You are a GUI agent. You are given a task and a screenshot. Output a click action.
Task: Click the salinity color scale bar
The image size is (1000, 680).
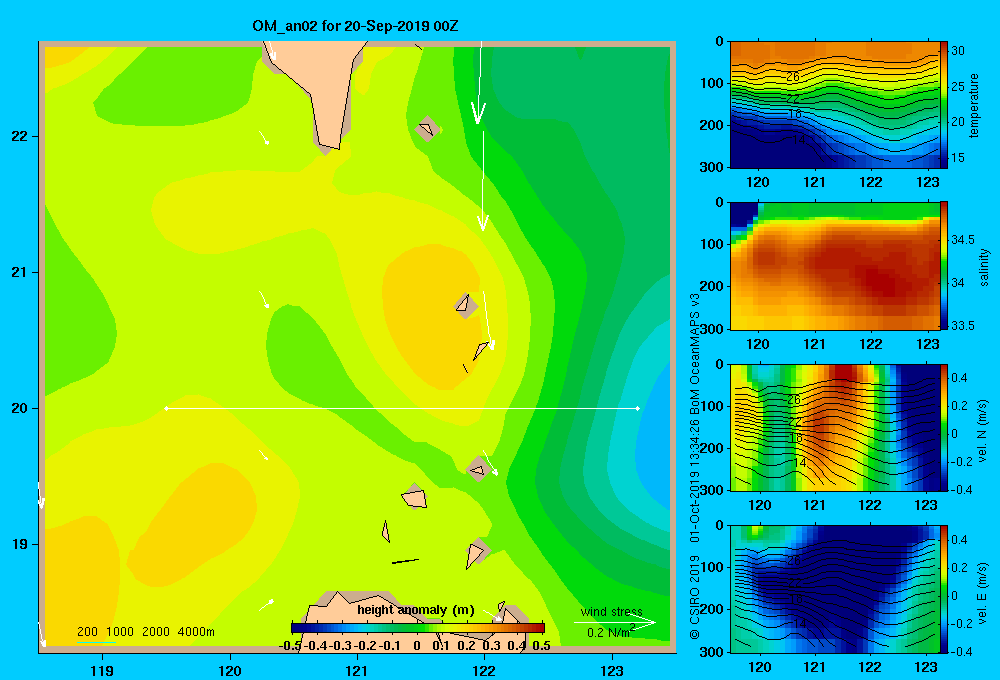click(944, 266)
